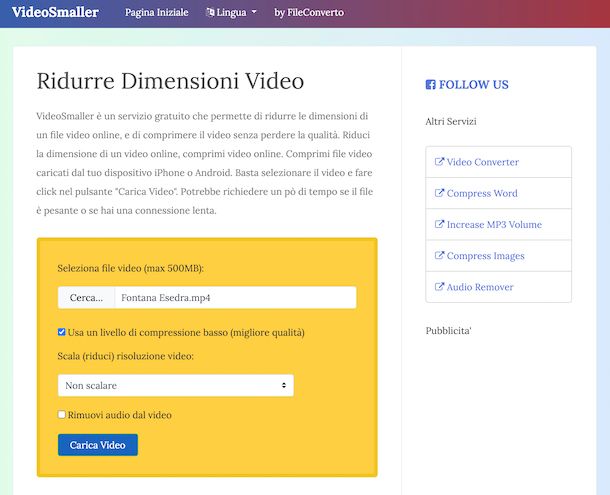
Task: Uncheck low compression level checkbox
Action: click(61, 332)
